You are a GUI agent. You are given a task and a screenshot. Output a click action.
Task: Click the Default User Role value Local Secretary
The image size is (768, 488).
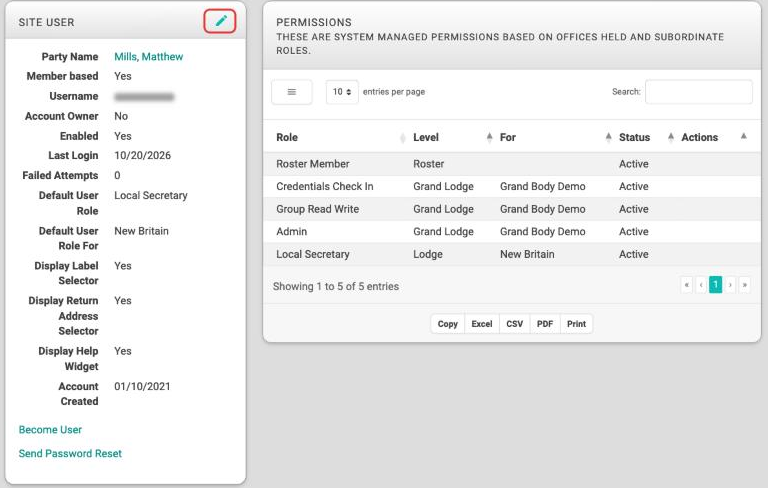pos(151,195)
